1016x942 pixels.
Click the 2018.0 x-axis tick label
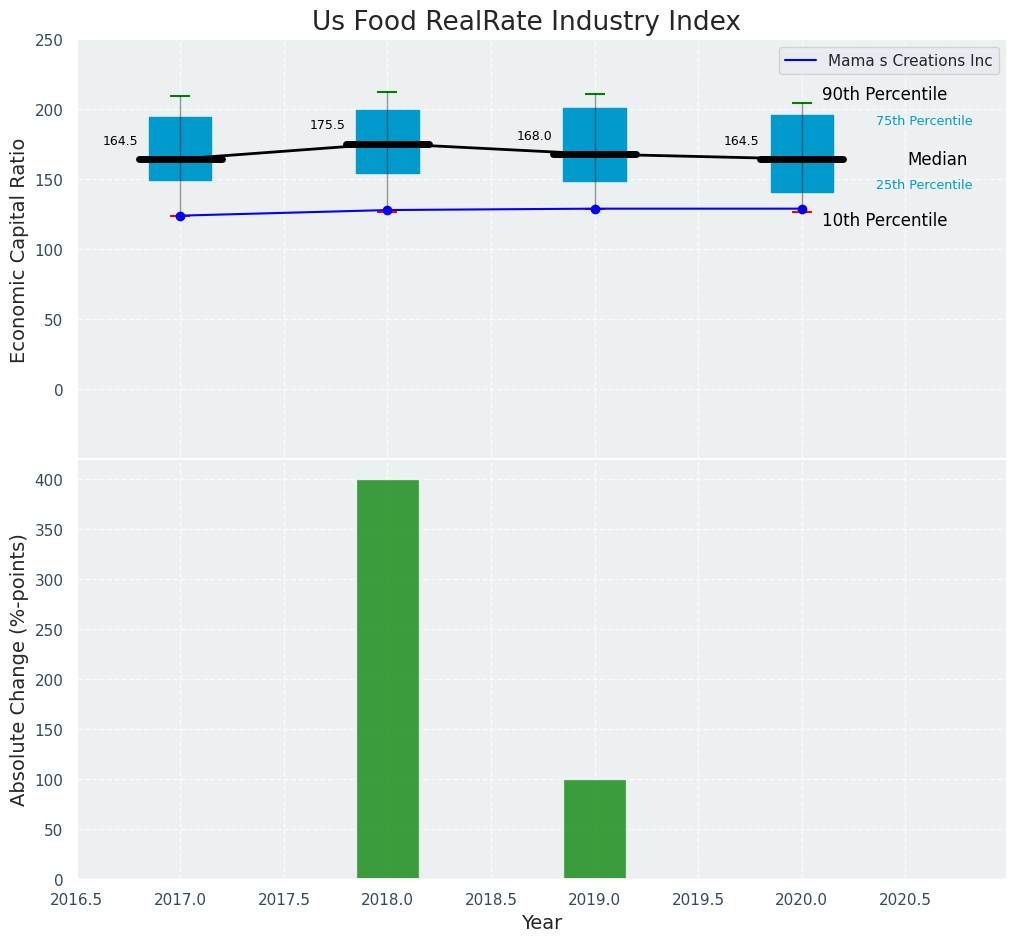pos(388,899)
